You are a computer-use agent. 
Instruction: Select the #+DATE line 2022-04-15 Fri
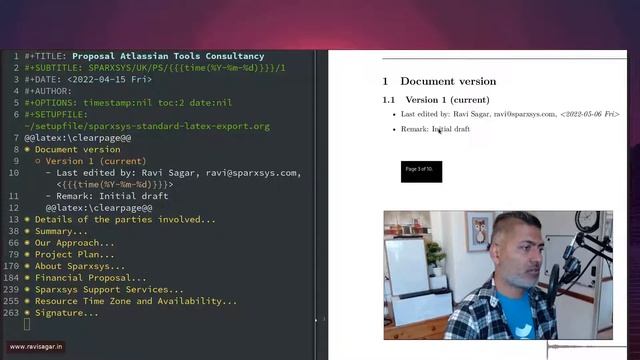(88, 79)
